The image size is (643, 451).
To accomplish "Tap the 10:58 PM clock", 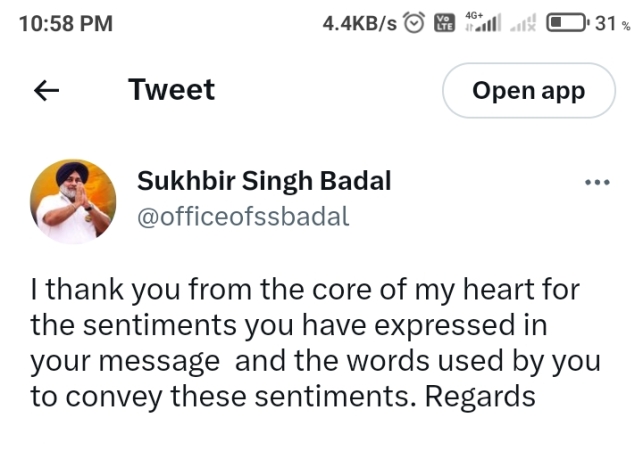I will (66, 23).
